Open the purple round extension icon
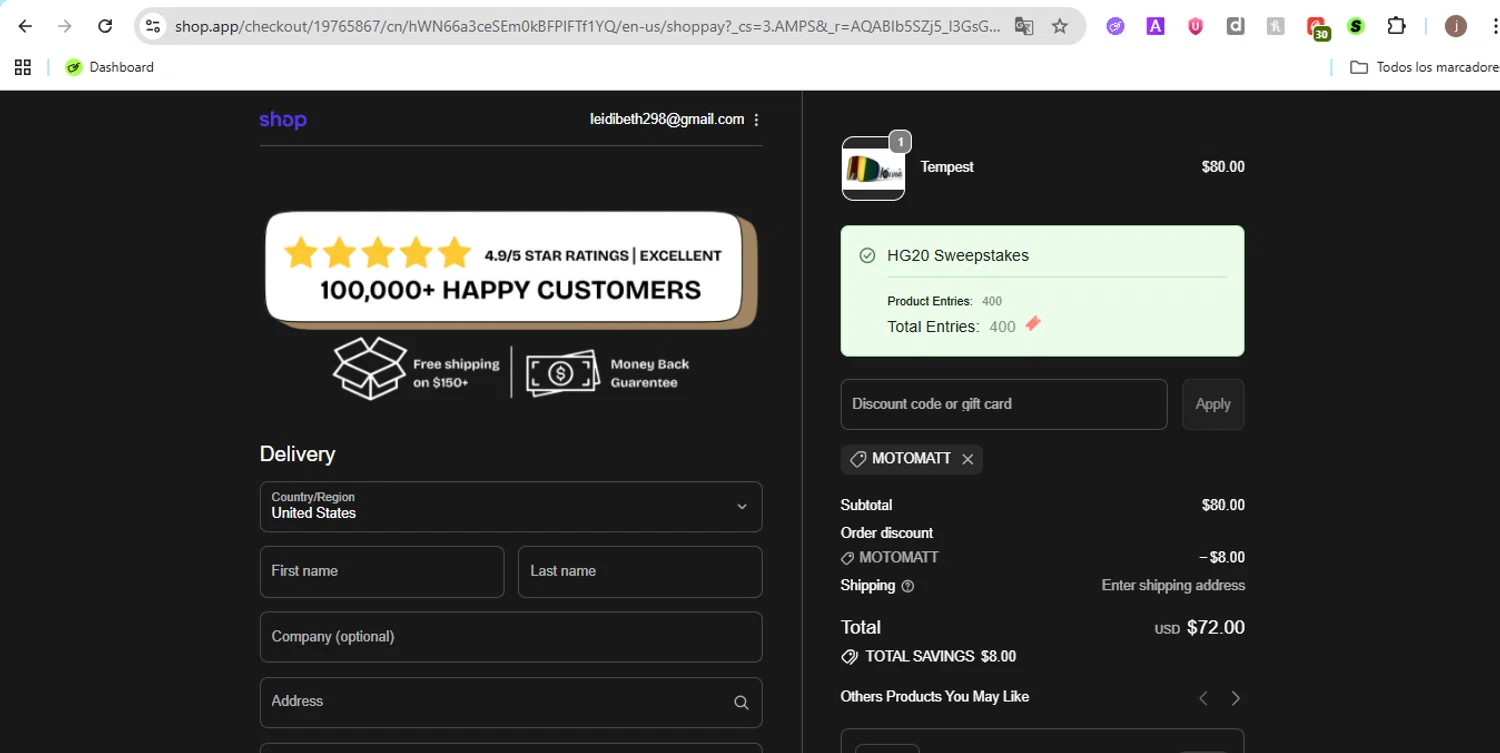The height and width of the screenshot is (753, 1500). [x=1115, y=27]
